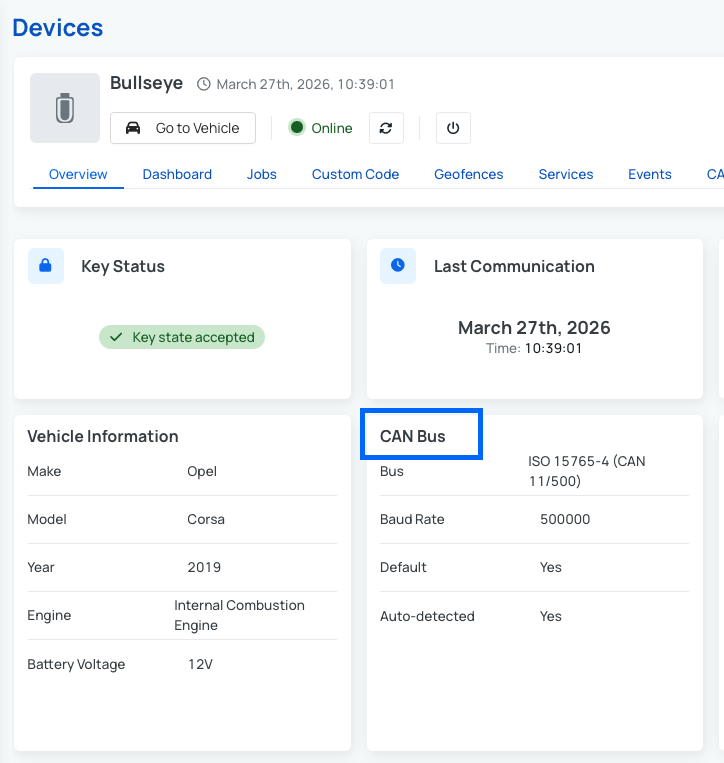Switch to the Events tab
The image size is (724, 763).
click(650, 174)
